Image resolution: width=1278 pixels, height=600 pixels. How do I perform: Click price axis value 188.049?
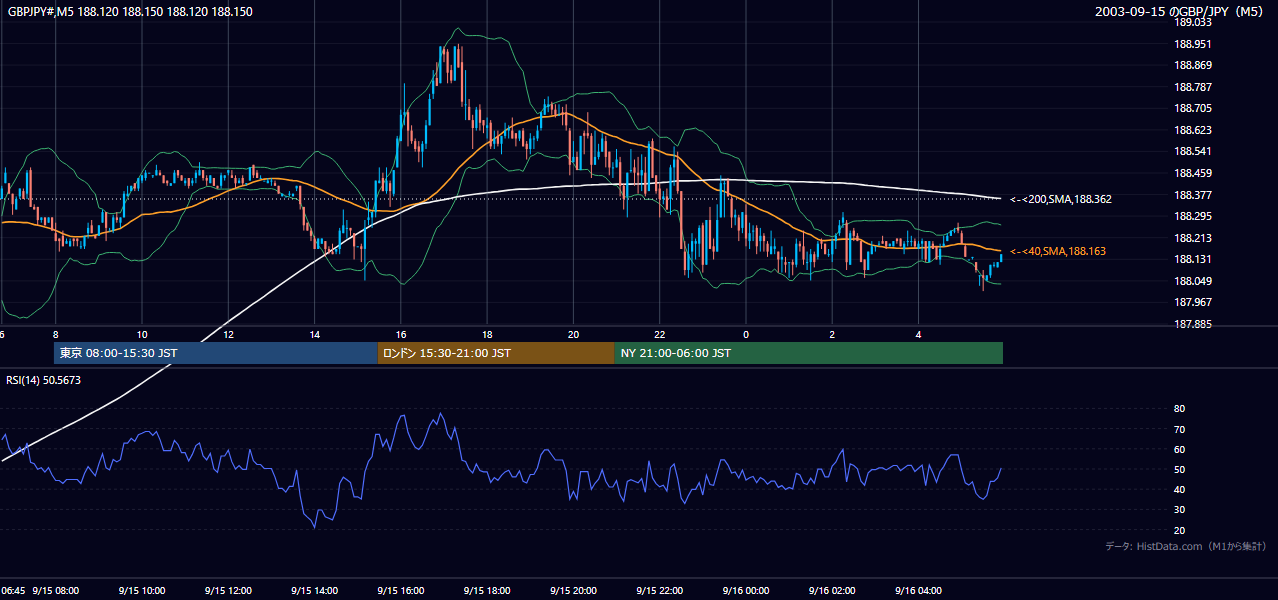pyautogui.click(x=1192, y=281)
